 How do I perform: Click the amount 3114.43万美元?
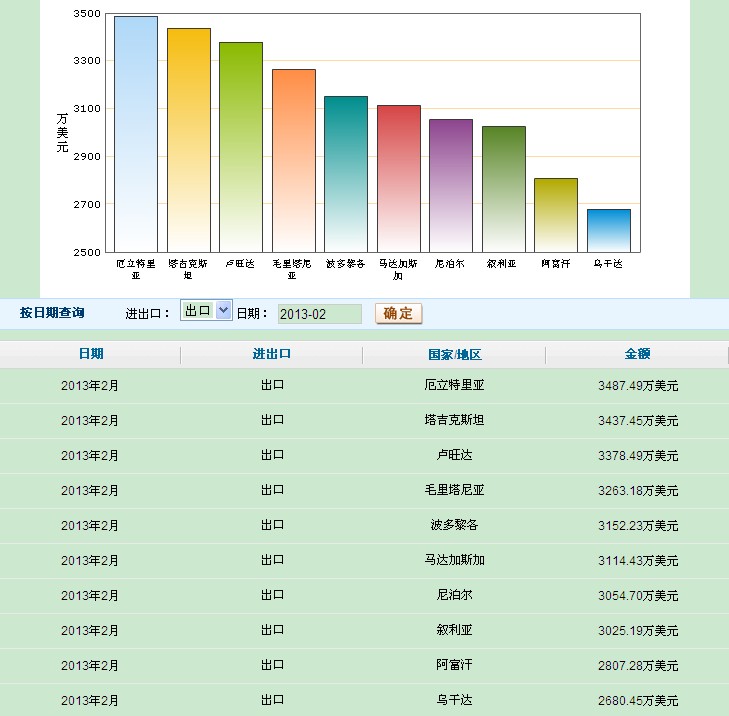(x=638, y=560)
